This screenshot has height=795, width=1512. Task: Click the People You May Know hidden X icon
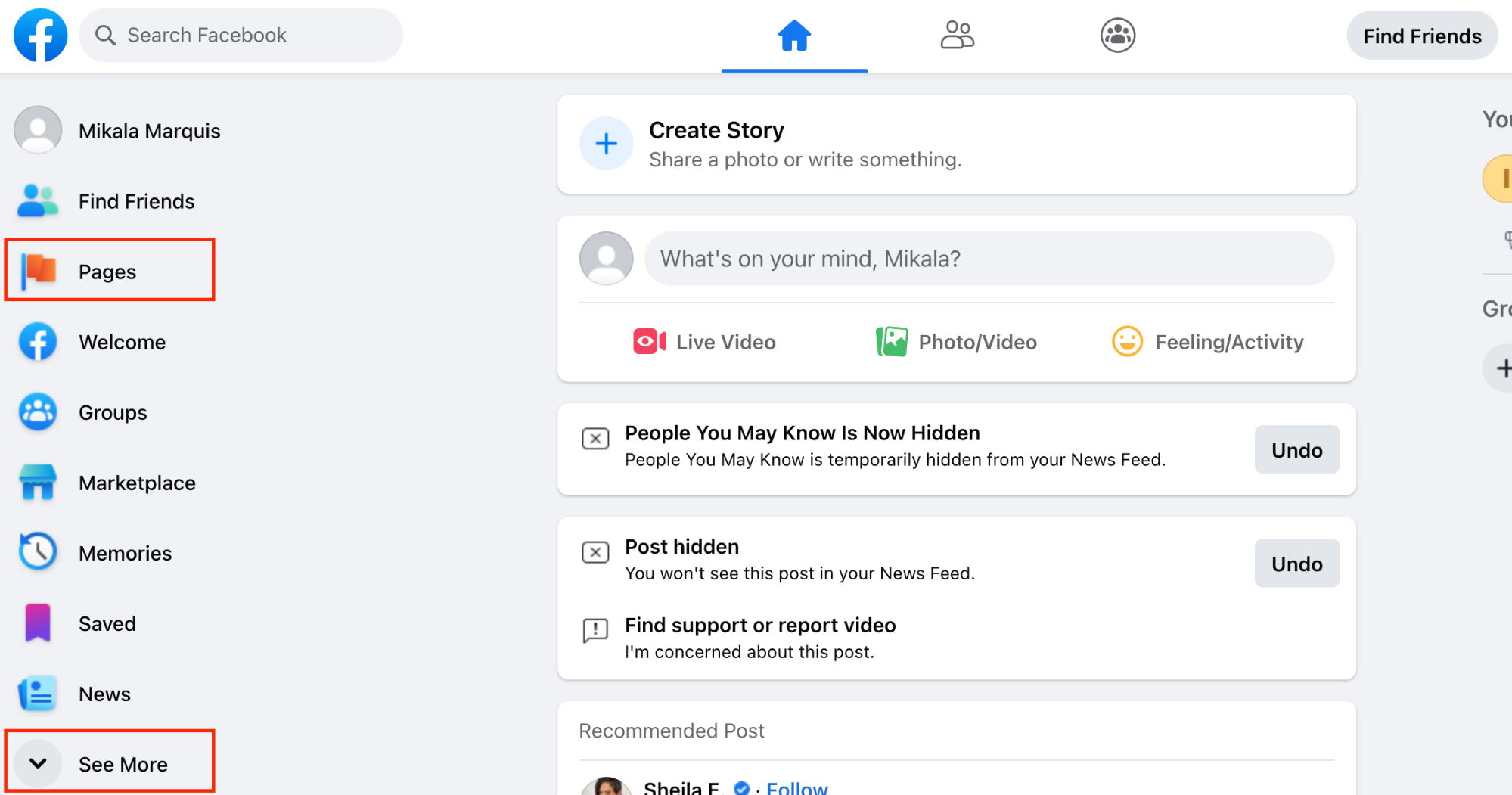click(595, 439)
